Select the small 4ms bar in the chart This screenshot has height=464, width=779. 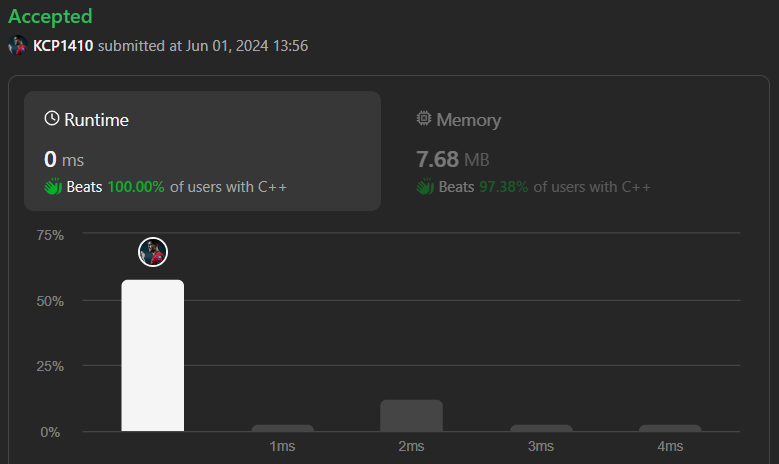click(670, 428)
